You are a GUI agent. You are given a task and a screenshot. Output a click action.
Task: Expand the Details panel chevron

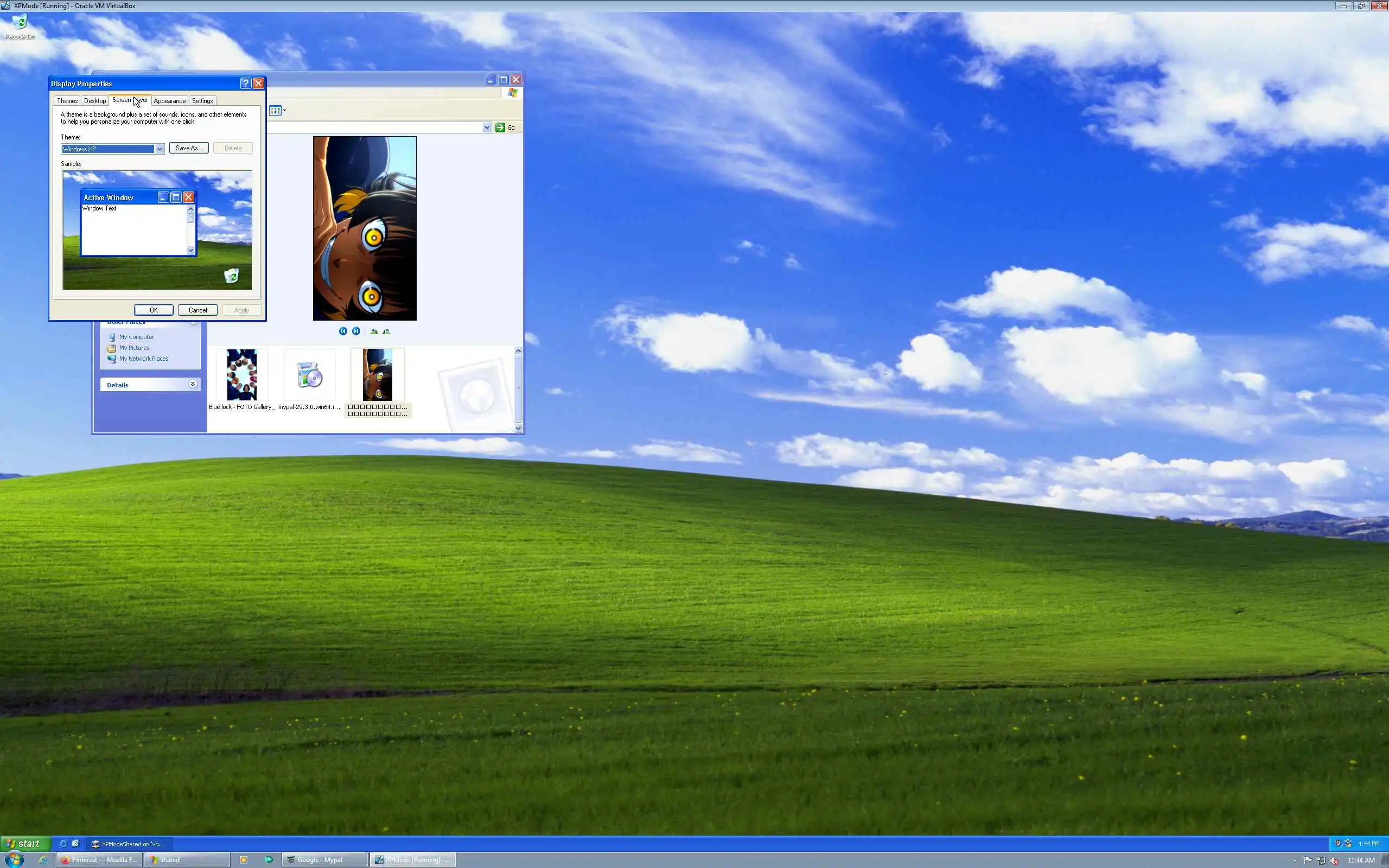(x=193, y=384)
